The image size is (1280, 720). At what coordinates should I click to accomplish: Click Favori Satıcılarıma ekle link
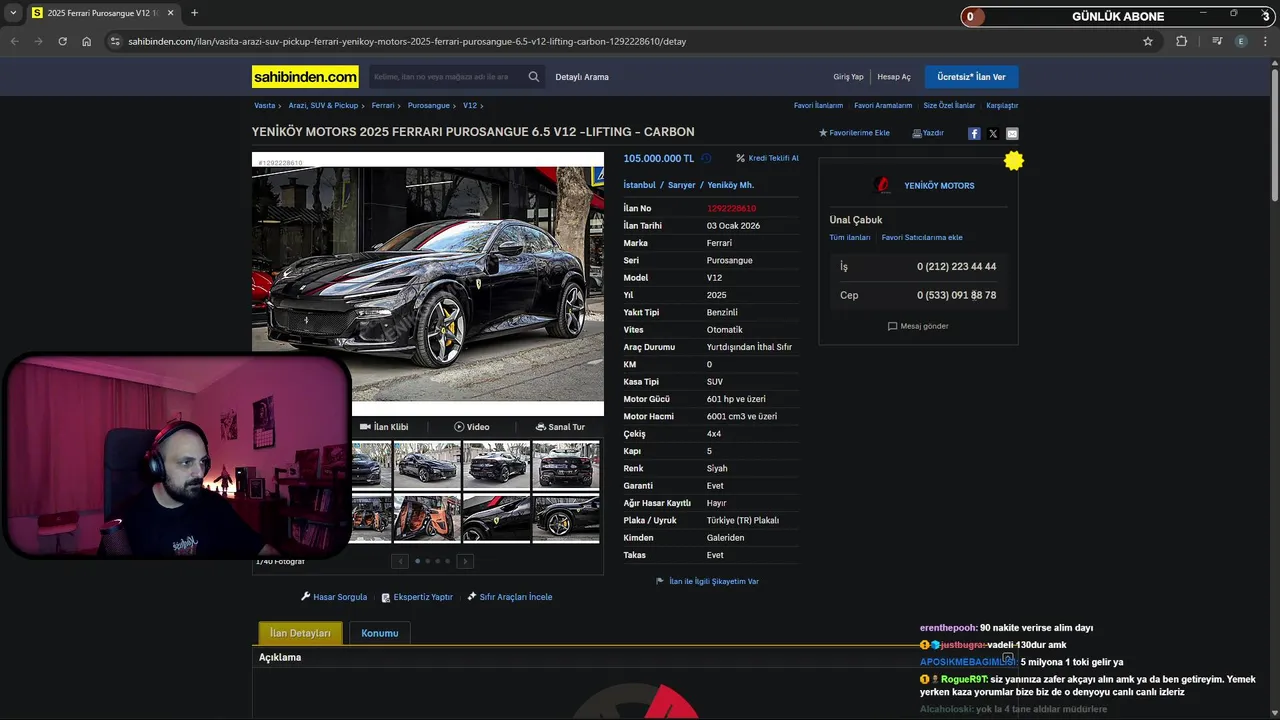pos(922,237)
